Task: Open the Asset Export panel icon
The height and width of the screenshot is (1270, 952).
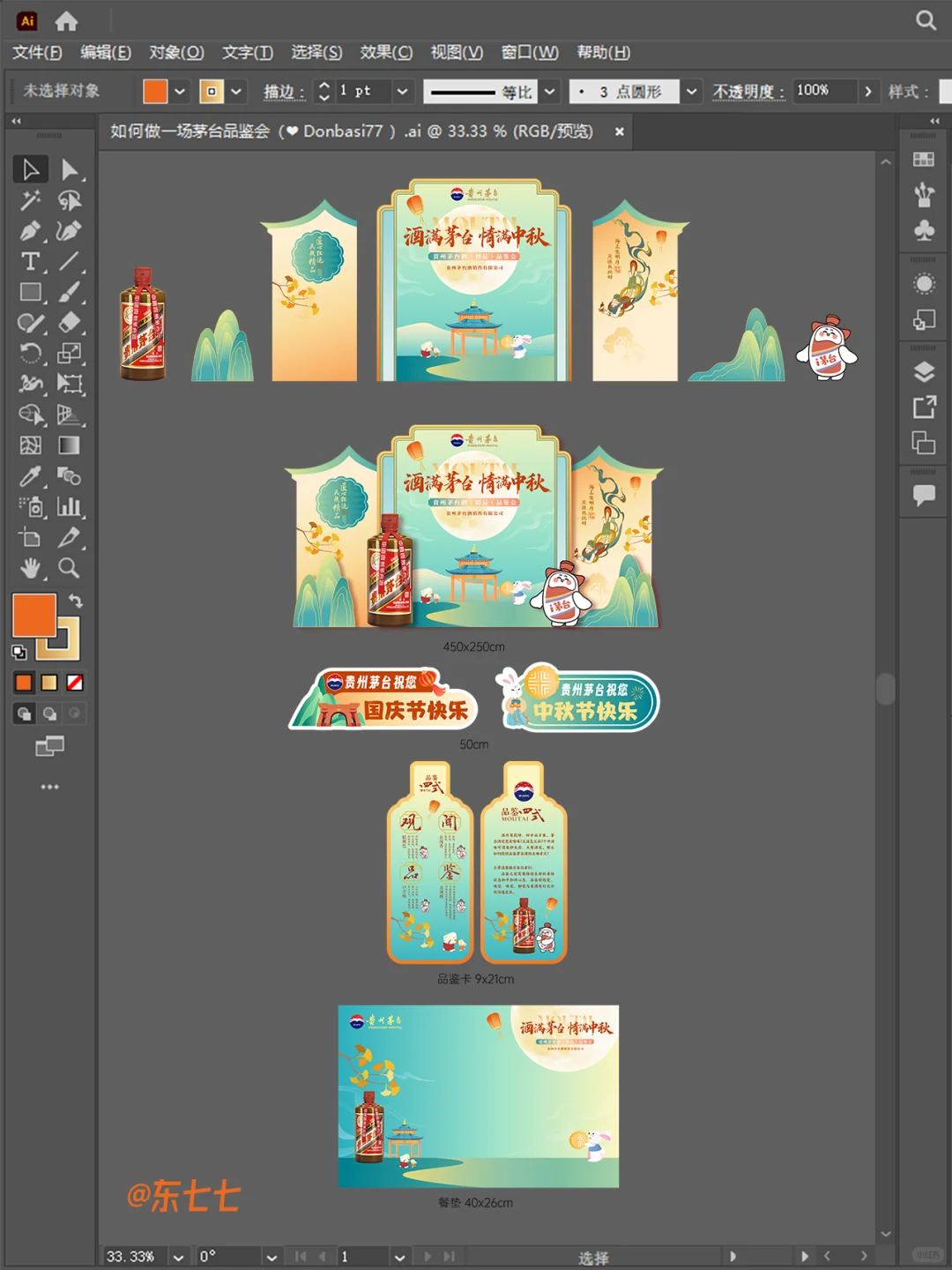Action: [x=924, y=407]
